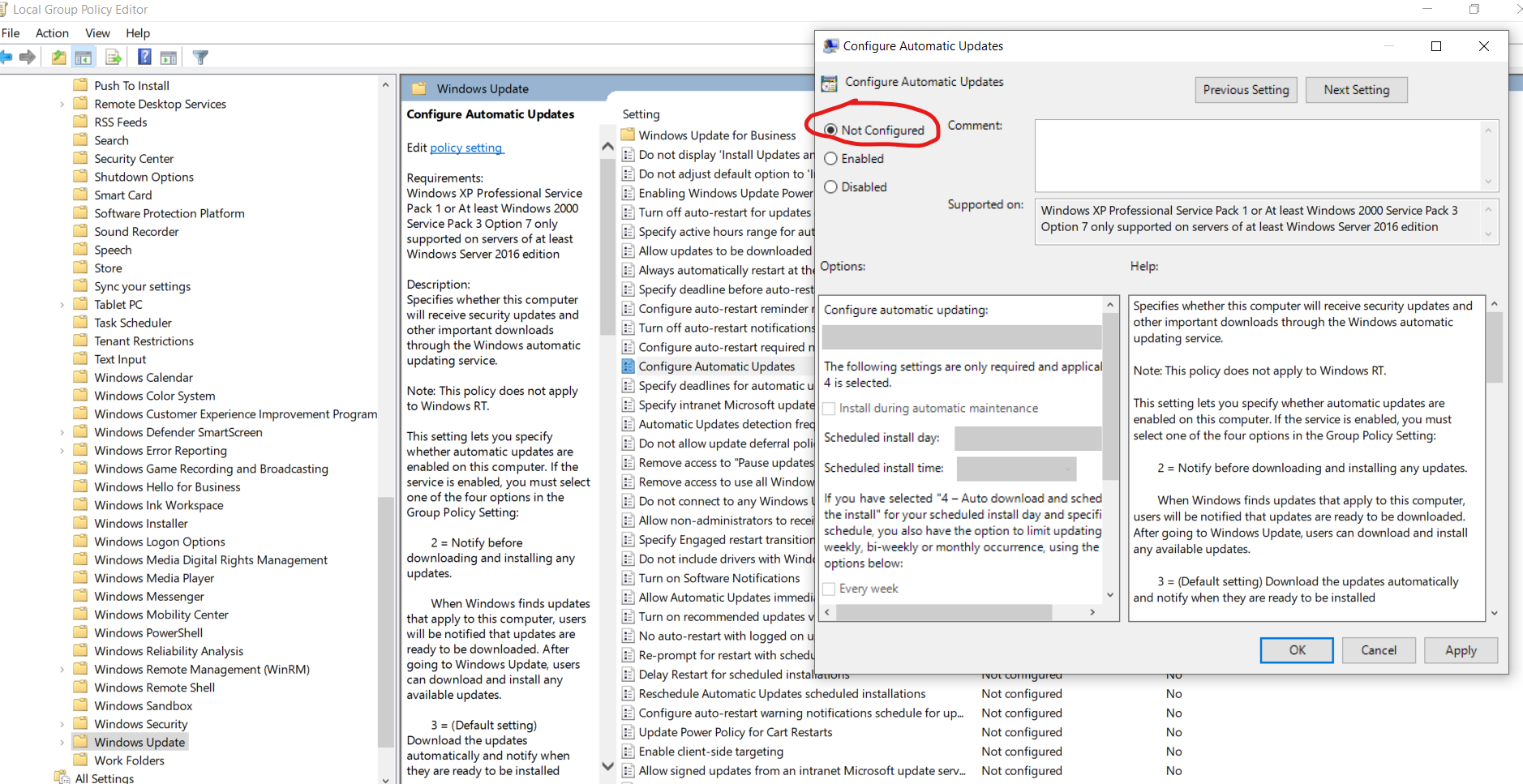
Task: Open the Configure automatic updating dropdown
Action: point(962,337)
